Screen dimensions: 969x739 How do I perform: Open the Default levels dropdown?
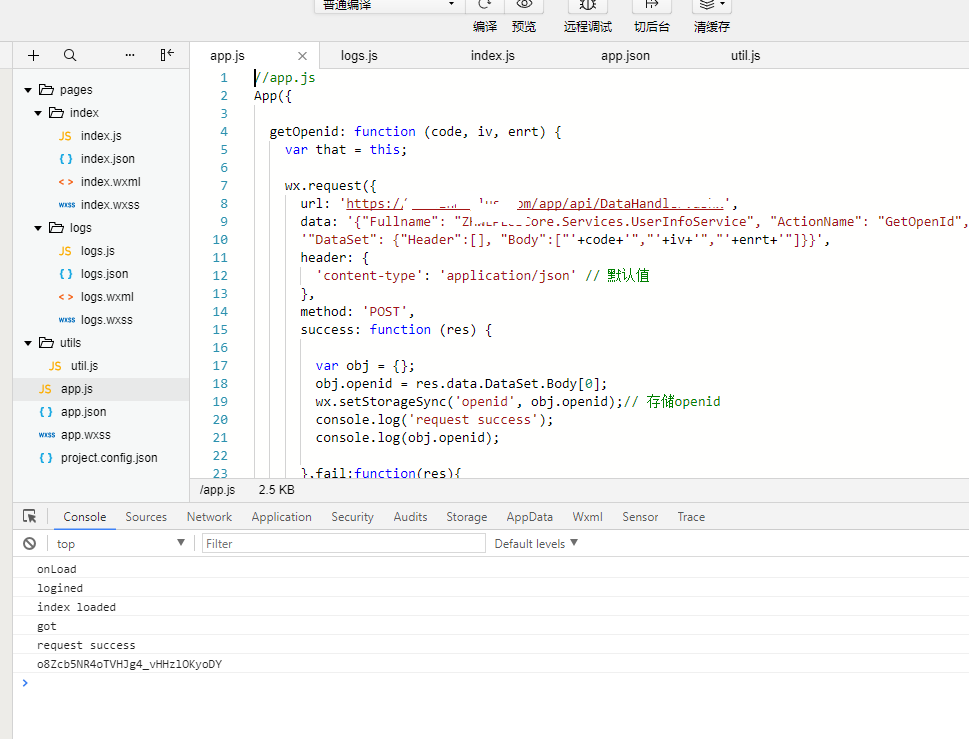pyautogui.click(x=536, y=543)
